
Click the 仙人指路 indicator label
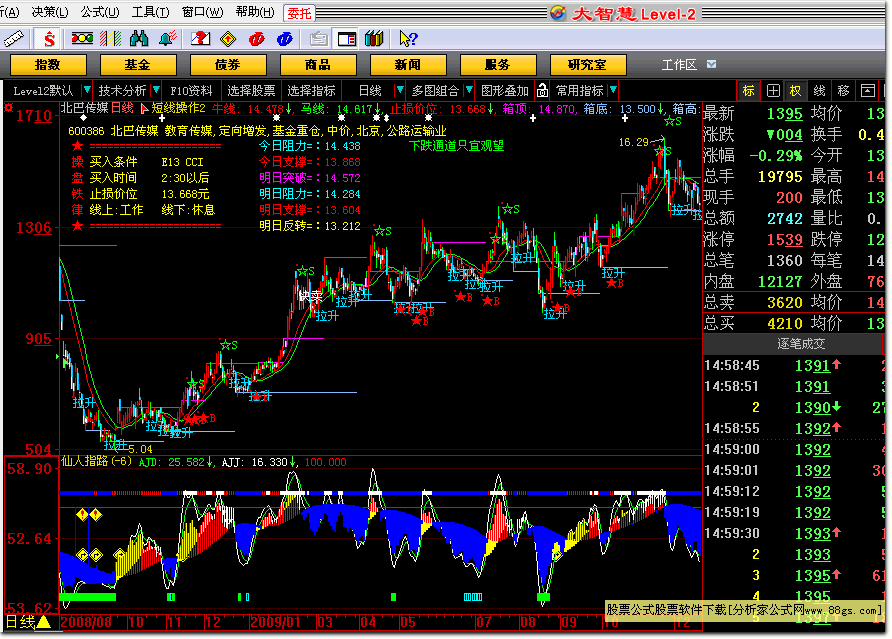[x=96, y=461]
